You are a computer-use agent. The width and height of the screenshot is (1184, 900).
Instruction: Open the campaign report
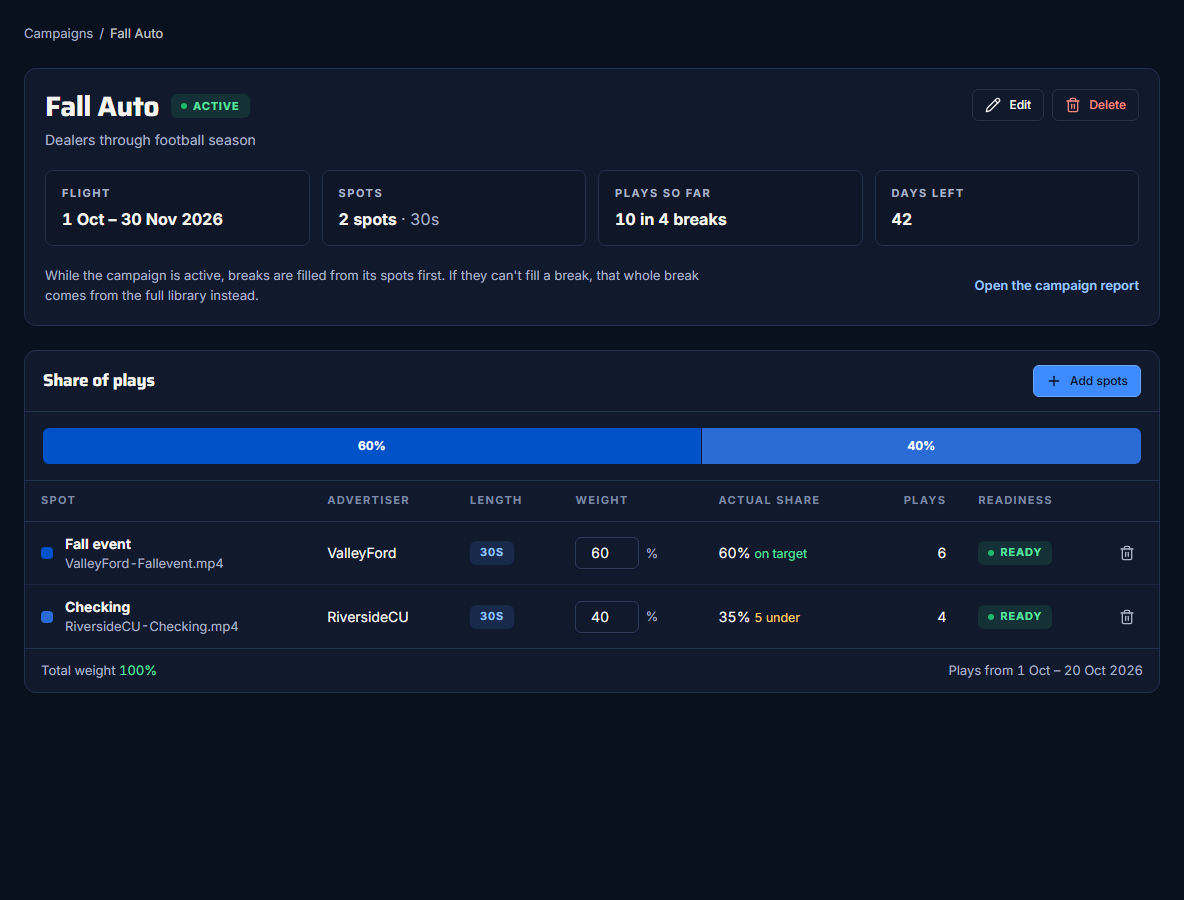1056,285
